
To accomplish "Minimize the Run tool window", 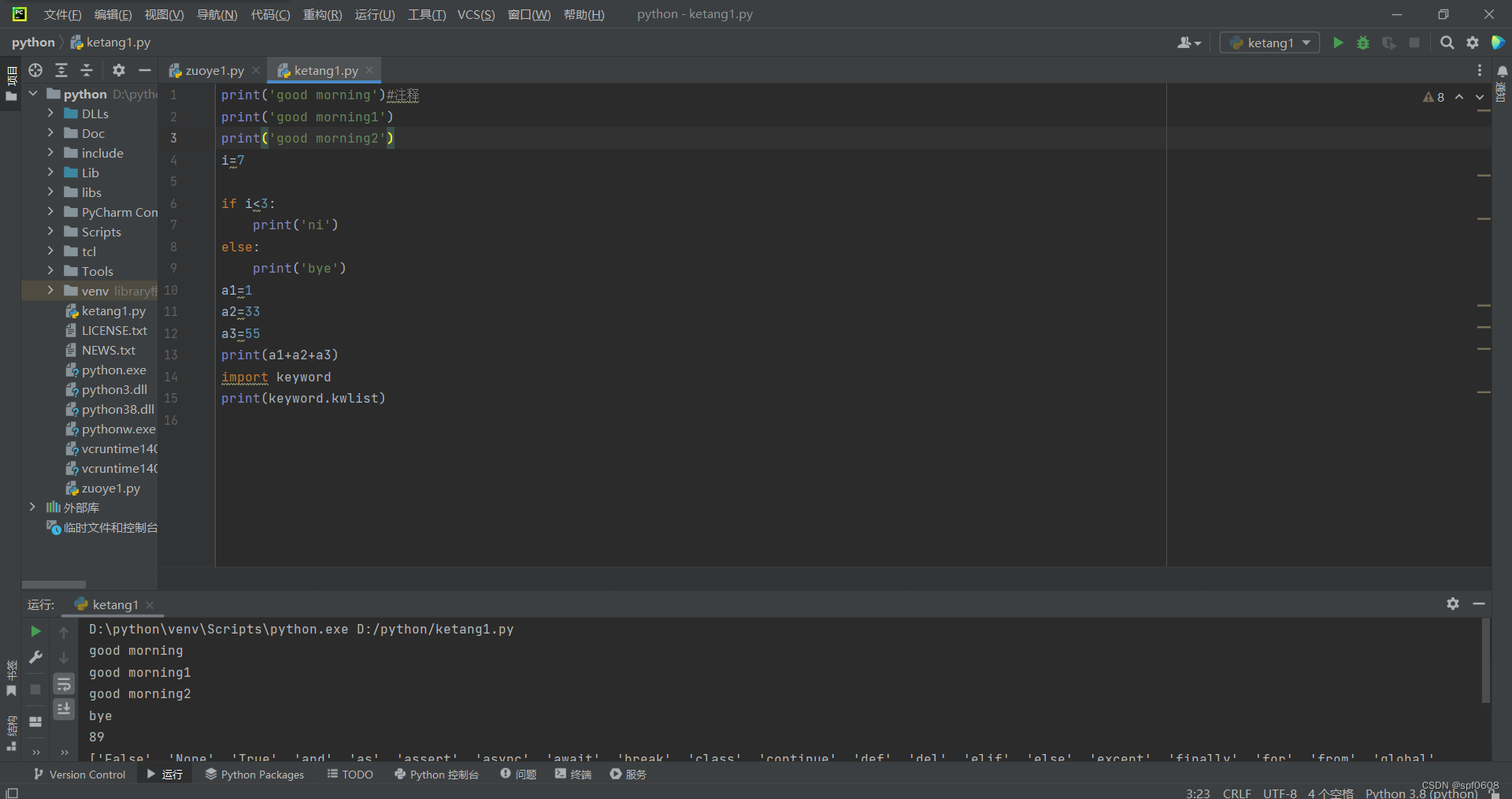I will coord(1479,604).
